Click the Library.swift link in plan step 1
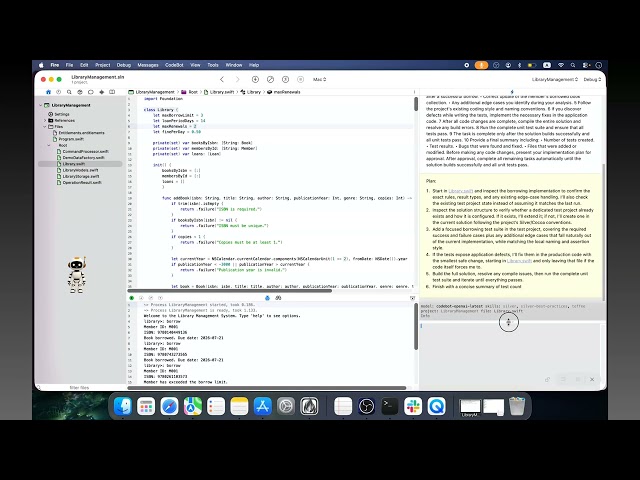The height and width of the screenshot is (480, 640). [460, 191]
